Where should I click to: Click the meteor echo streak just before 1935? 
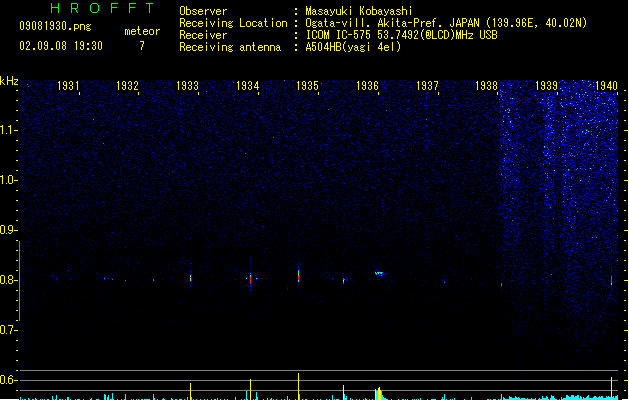click(298, 275)
